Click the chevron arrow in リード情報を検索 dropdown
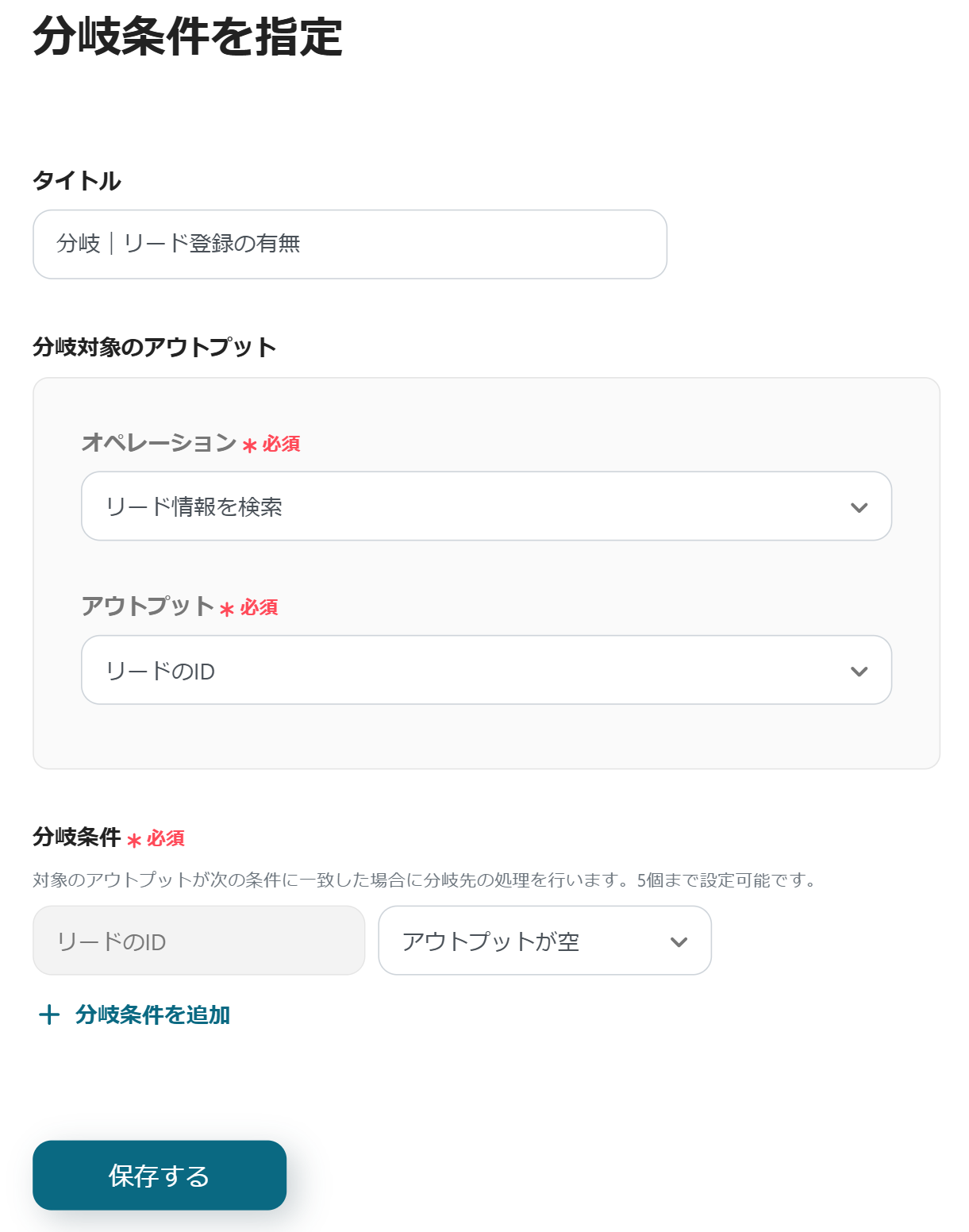Viewport: 969px width, 1232px height. coord(859,507)
